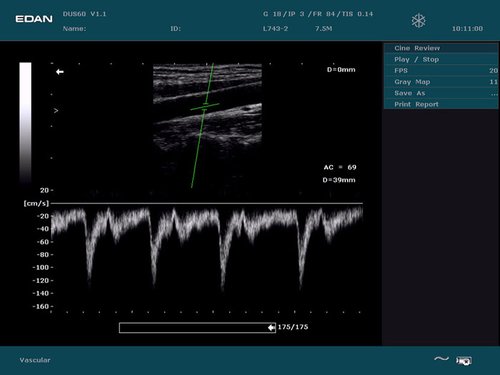Click the Name field in header
Viewport: 500px width, 375px height.
75,29
